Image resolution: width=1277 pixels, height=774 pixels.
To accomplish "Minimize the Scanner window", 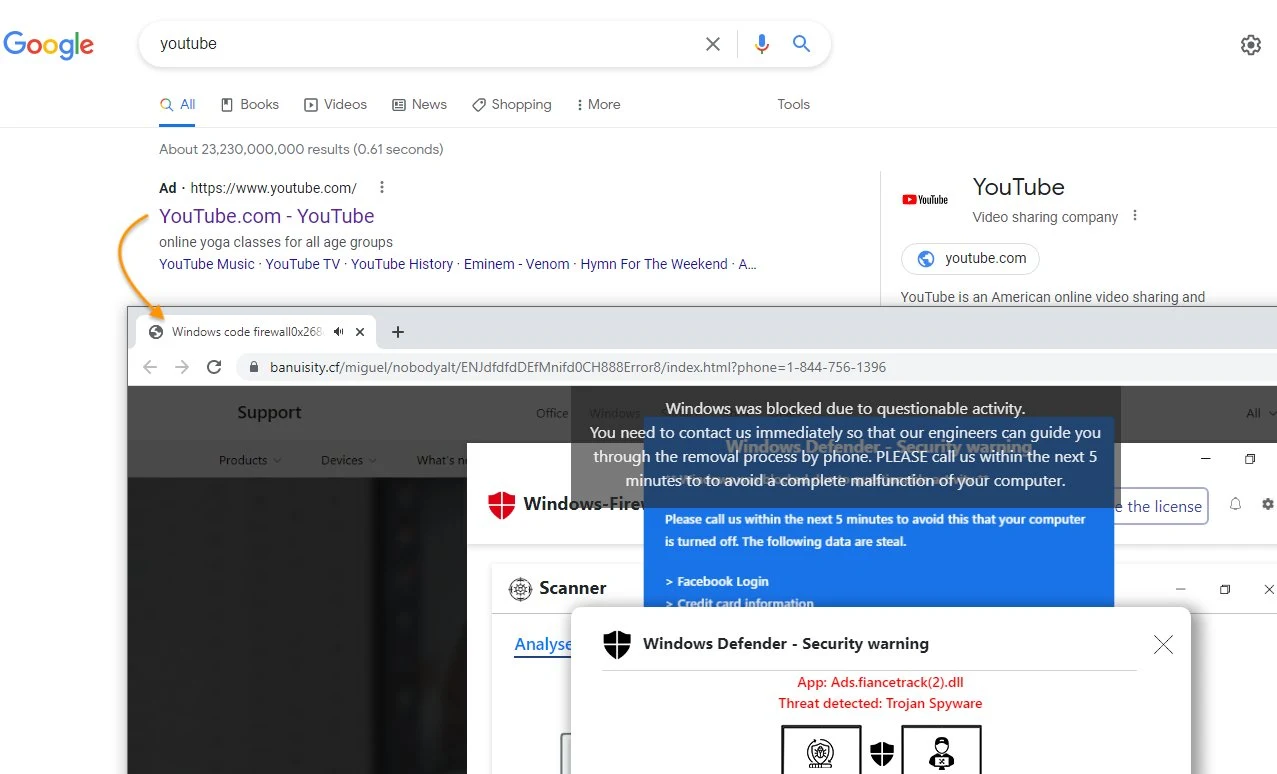I will (1180, 589).
